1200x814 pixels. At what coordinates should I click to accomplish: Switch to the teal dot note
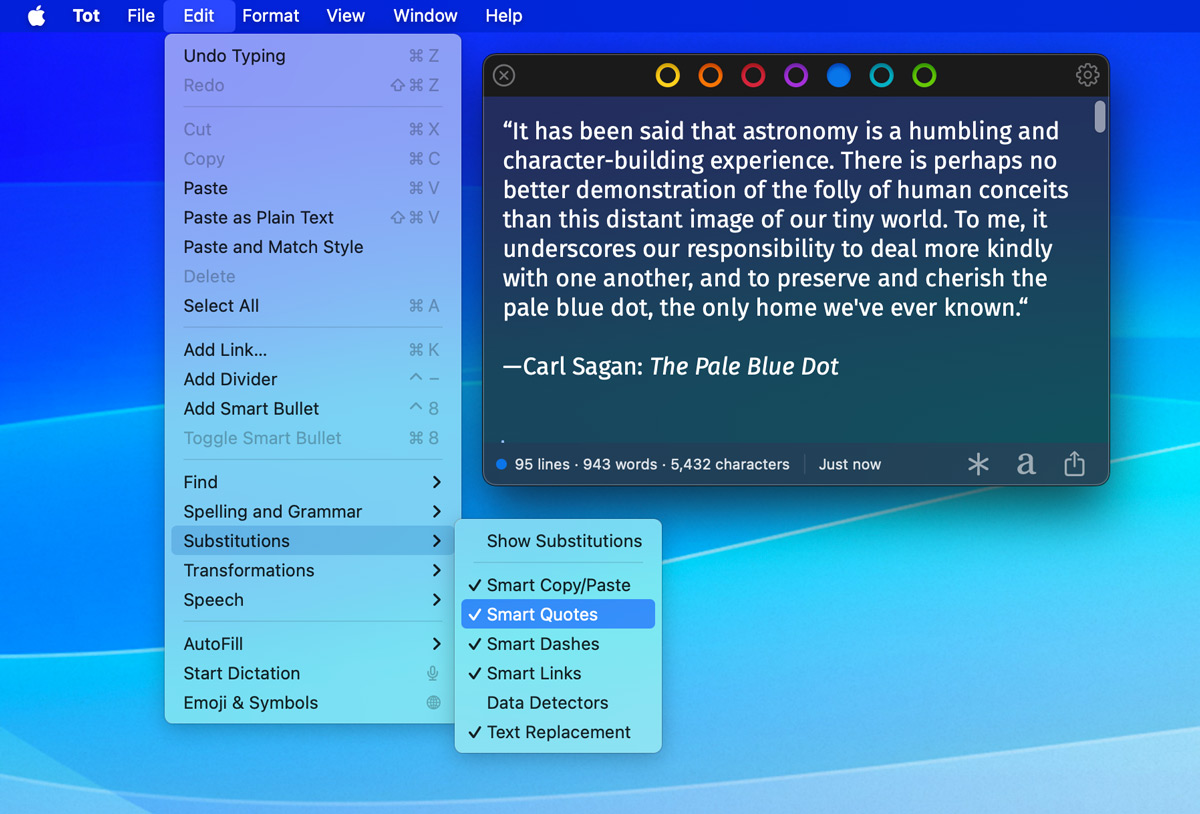[x=881, y=75]
